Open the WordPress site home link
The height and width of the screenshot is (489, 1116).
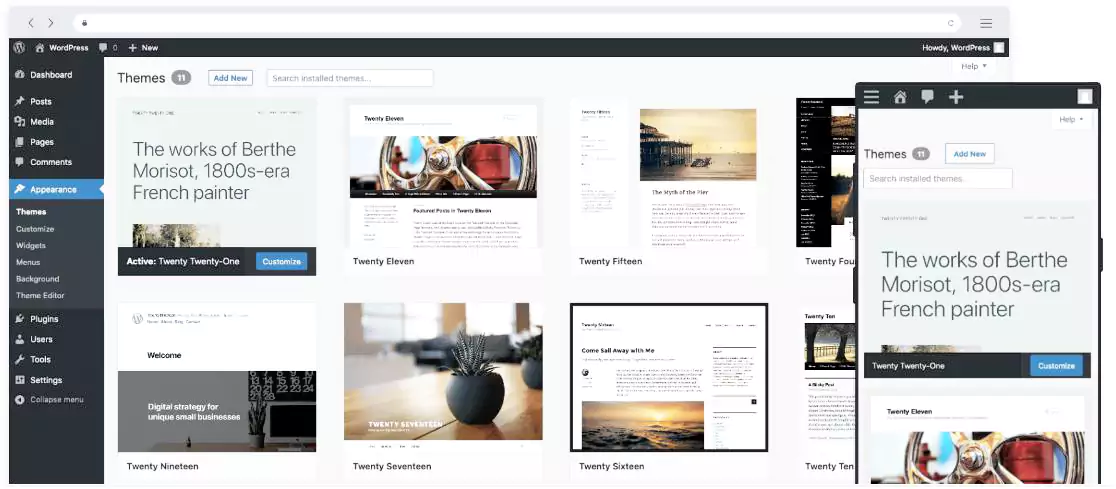tap(61, 48)
